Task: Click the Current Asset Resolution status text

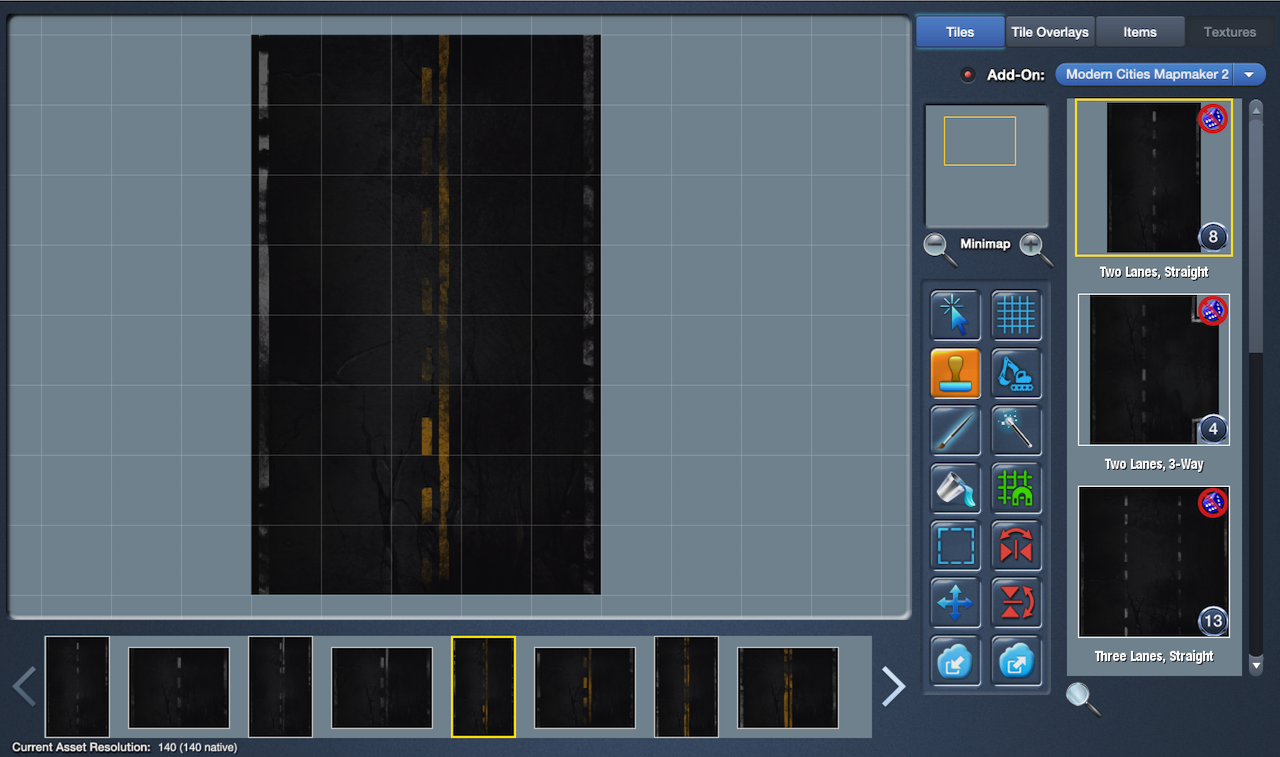Action: [125, 747]
